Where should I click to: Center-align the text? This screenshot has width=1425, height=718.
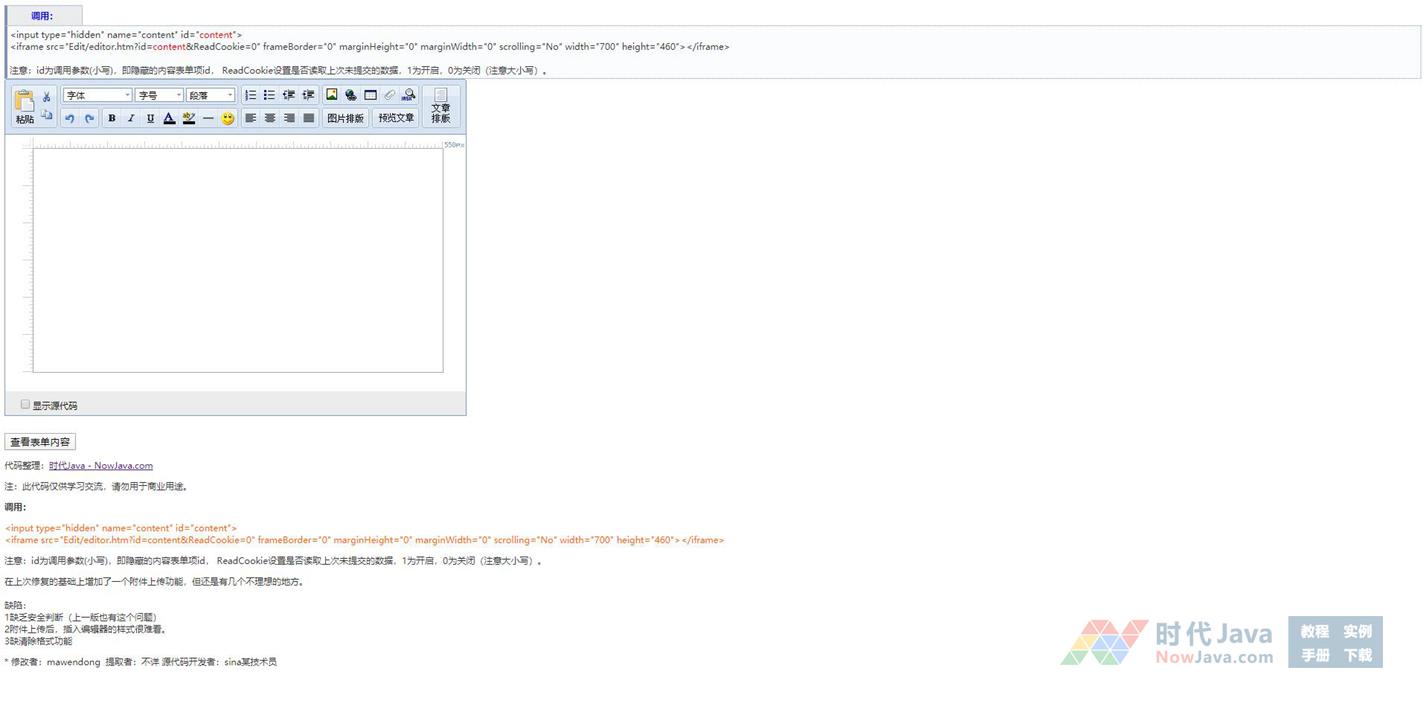(270, 118)
